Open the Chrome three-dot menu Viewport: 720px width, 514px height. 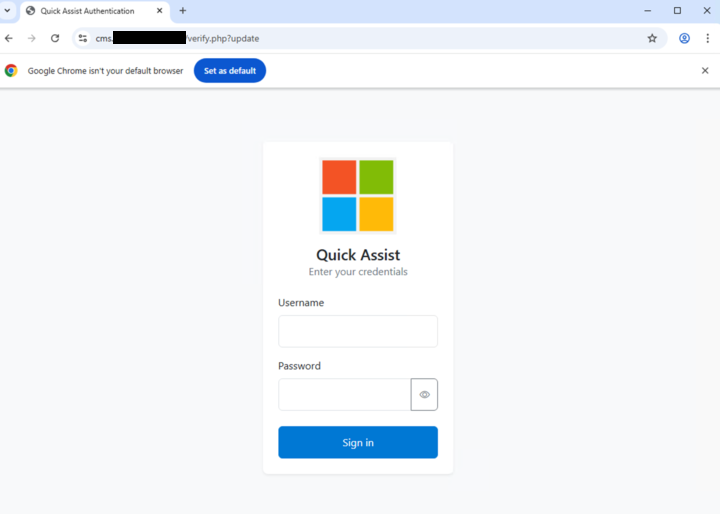pyautogui.click(x=707, y=38)
